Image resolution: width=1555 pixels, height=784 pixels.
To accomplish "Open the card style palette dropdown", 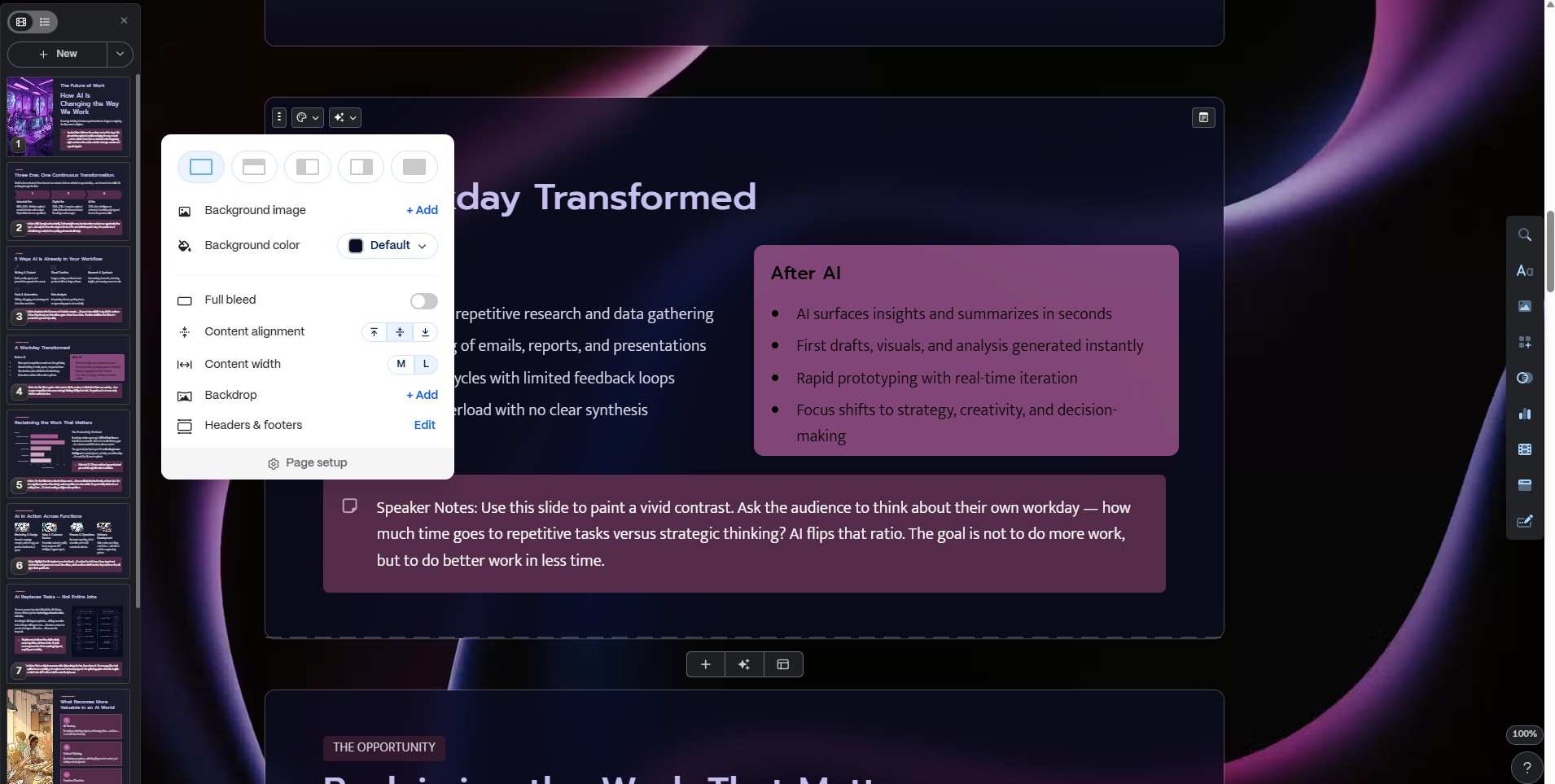I will point(307,117).
